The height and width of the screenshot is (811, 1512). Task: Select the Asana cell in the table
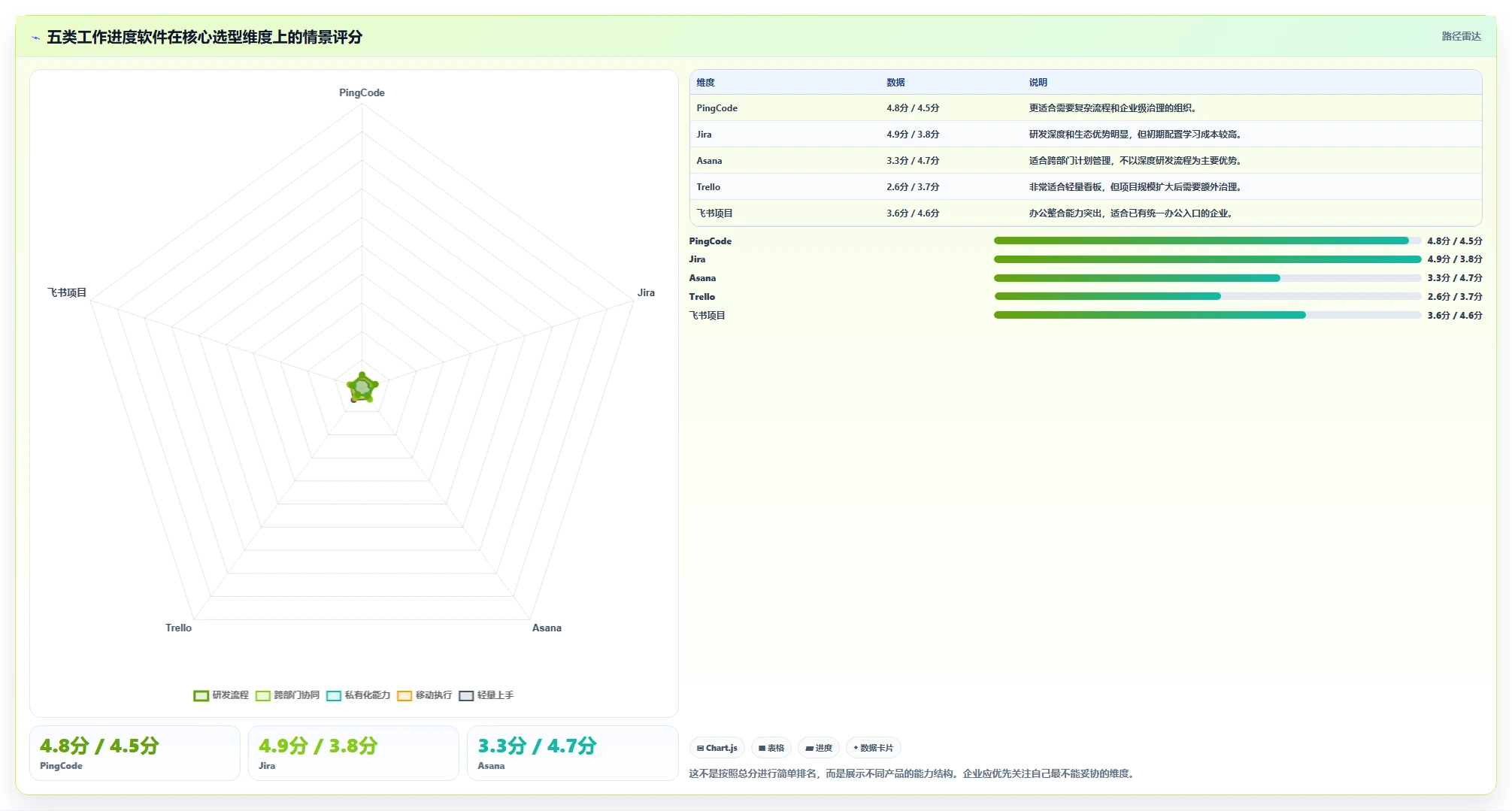click(709, 161)
